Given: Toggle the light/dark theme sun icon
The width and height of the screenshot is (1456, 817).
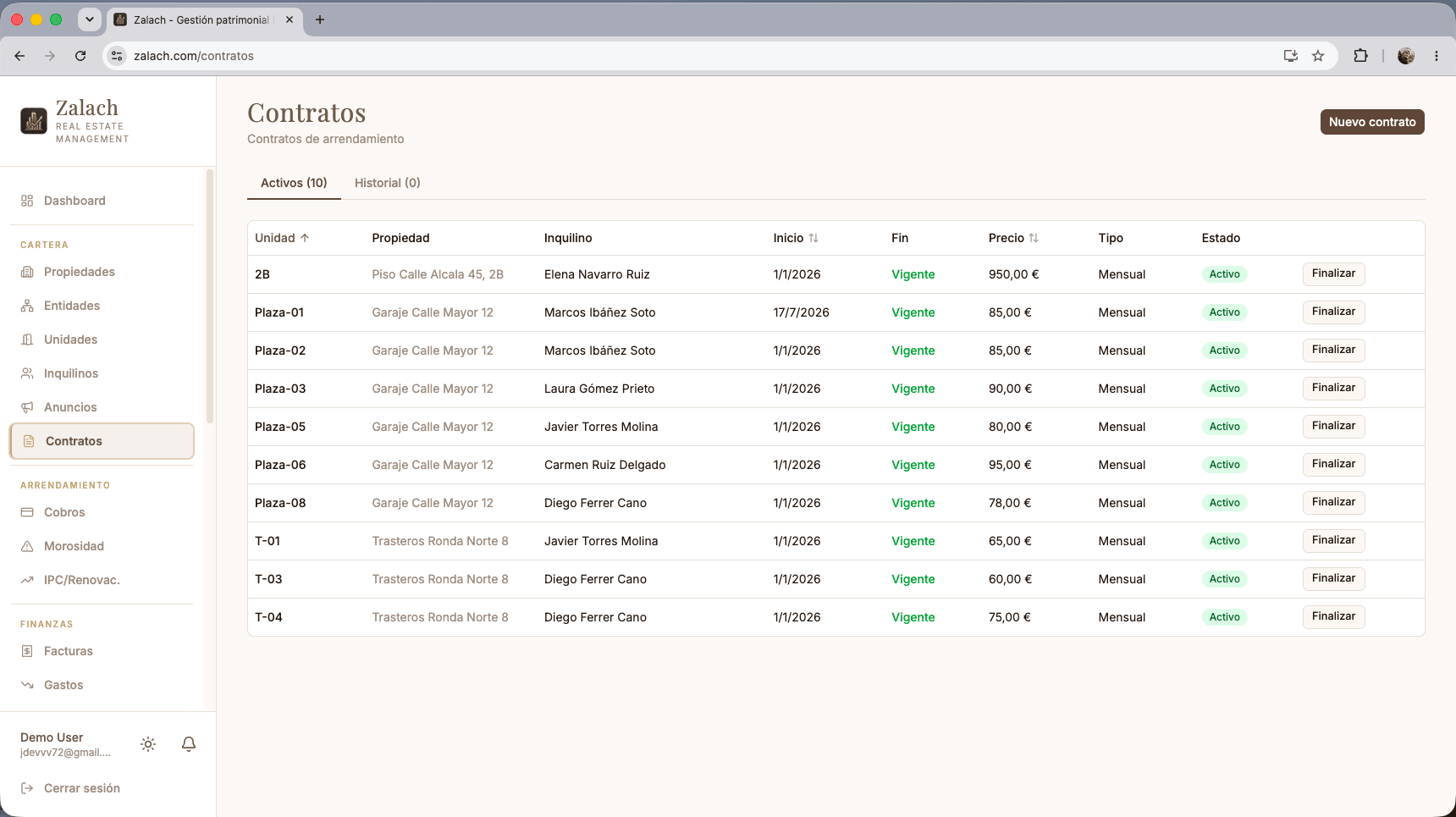Looking at the screenshot, I should pos(148,744).
